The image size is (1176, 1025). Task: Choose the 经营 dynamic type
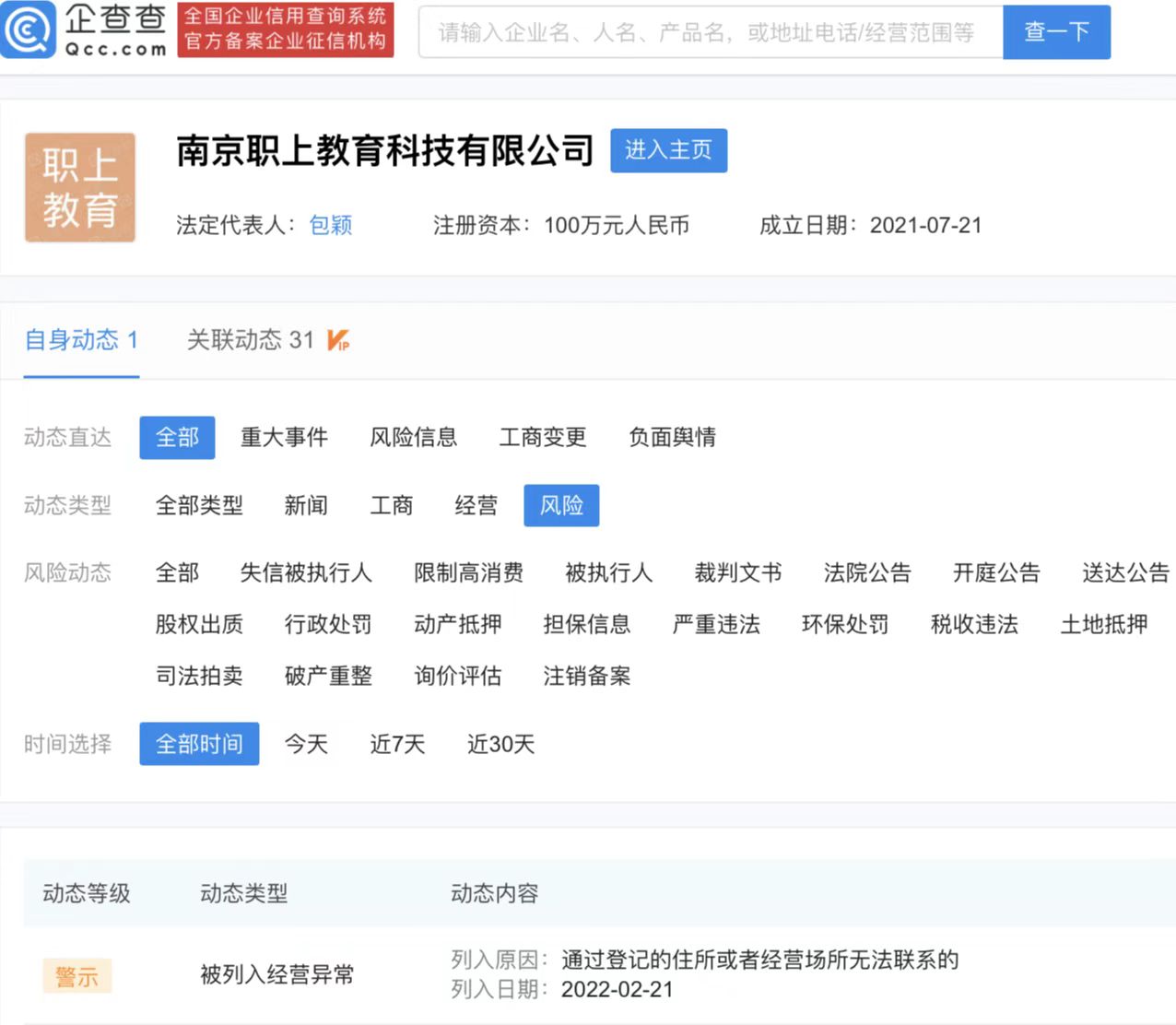pos(476,506)
